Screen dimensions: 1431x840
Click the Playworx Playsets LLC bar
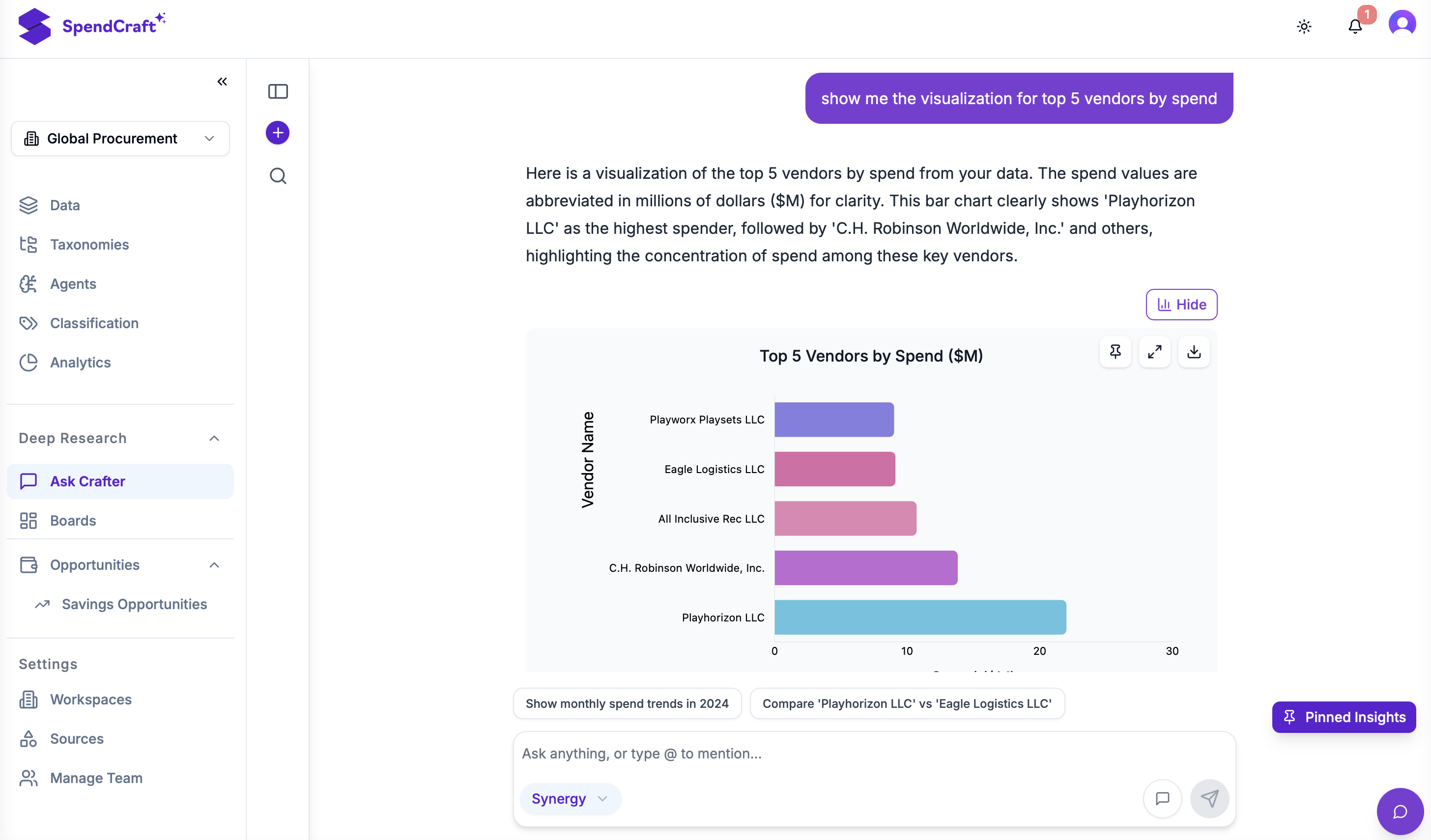point(834,420)
